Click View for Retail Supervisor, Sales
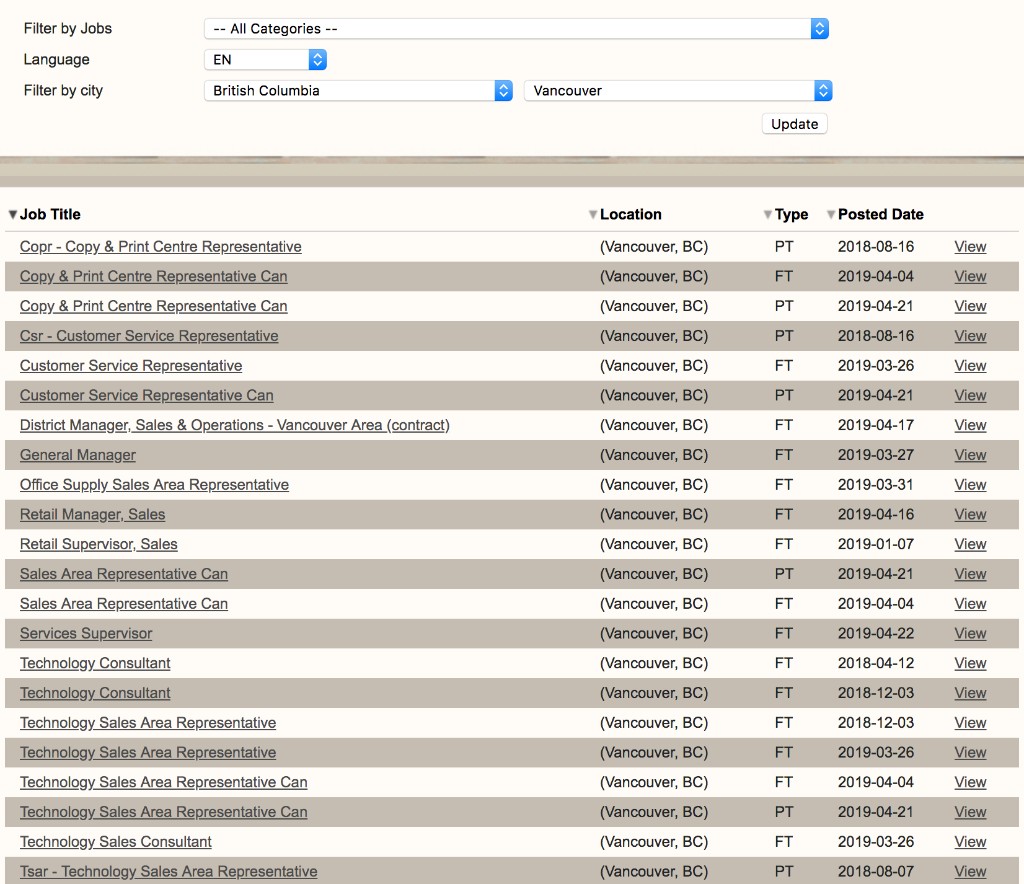Viewport: 1024px width, 884px height. coord(970,545)
